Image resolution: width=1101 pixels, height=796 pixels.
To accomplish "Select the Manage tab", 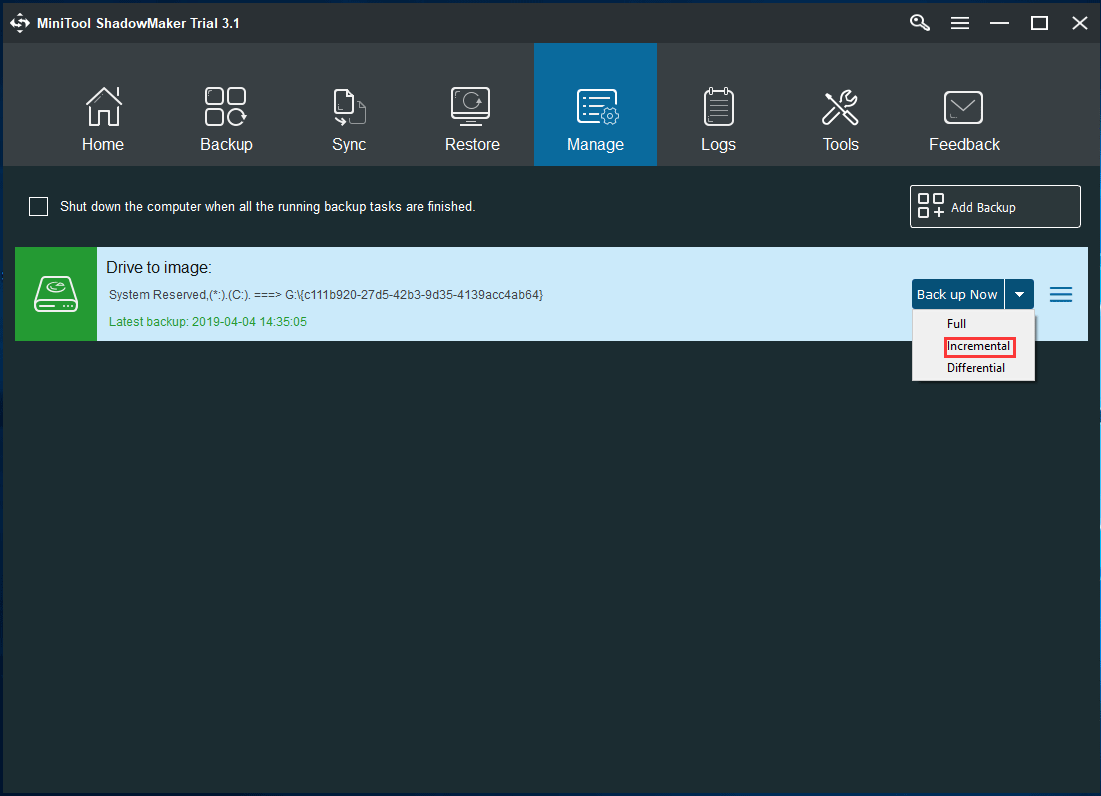I will click(595, 105).
